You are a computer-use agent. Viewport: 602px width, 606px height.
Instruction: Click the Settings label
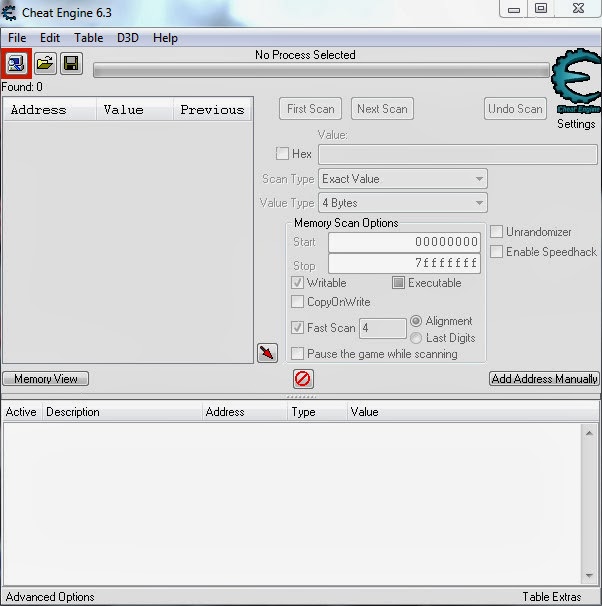(x=576, y=124)
